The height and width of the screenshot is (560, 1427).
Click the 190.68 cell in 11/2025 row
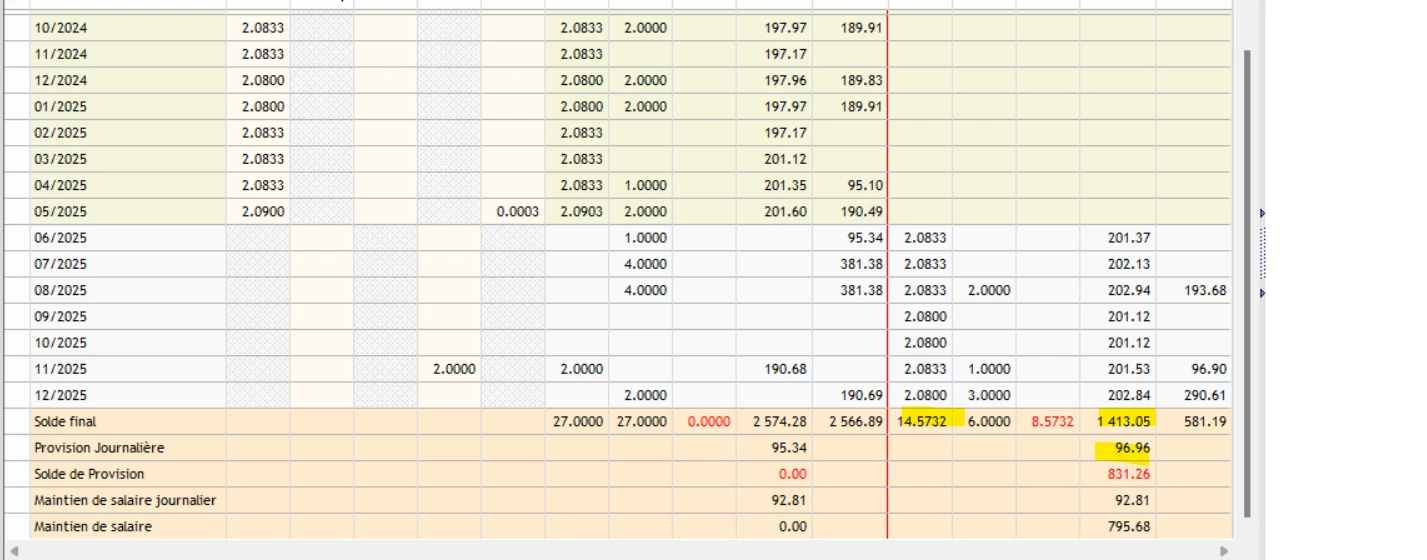[x=774, y=369]
